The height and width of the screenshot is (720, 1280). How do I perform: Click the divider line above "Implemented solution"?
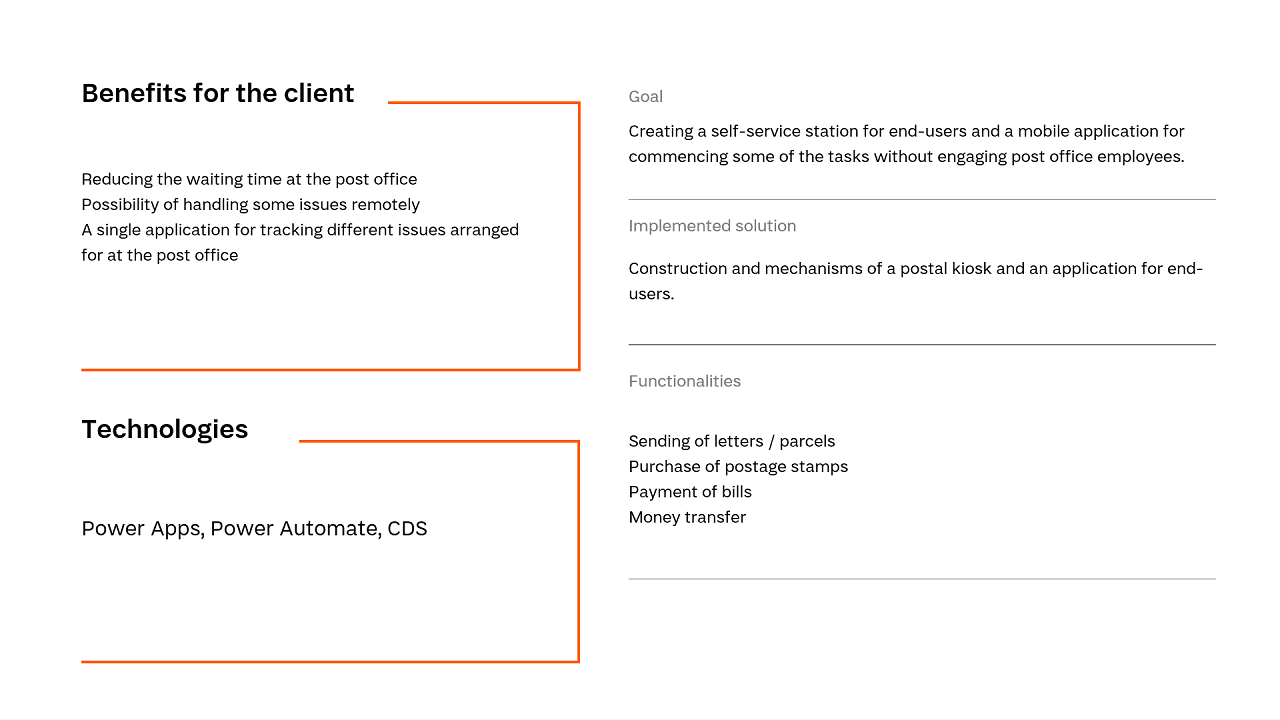[922, 200]
